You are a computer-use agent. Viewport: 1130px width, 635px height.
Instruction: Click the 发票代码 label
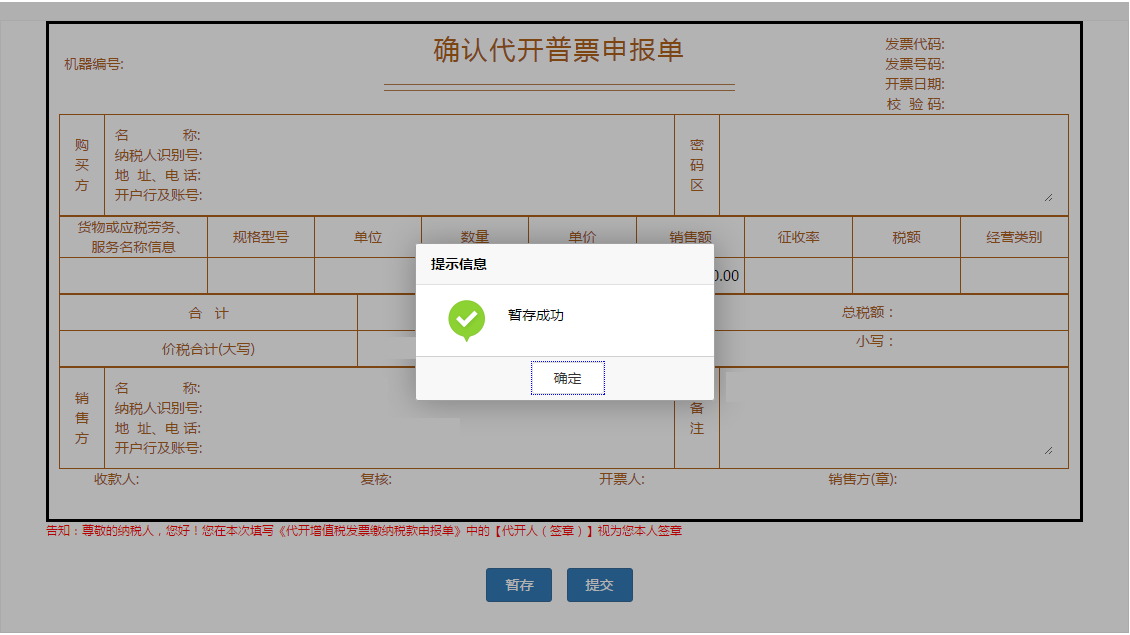pyautogui.click(x=915, y=44)
